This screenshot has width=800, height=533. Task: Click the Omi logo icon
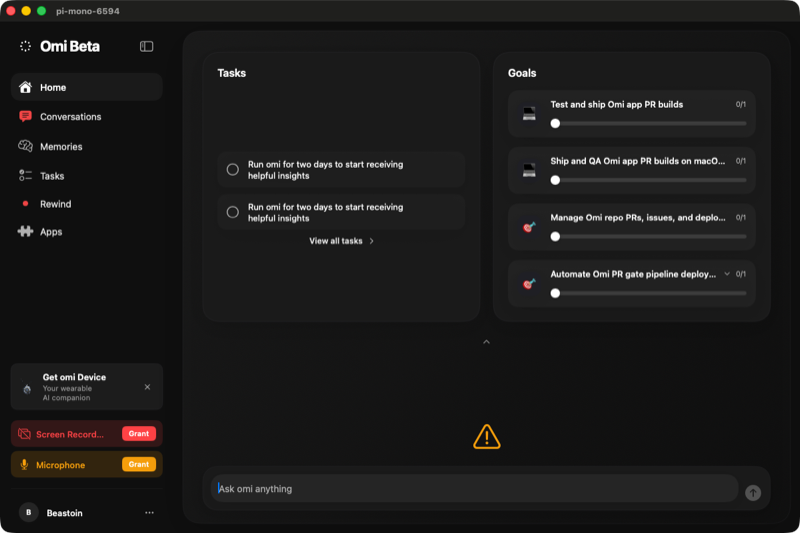click(25, 46)
